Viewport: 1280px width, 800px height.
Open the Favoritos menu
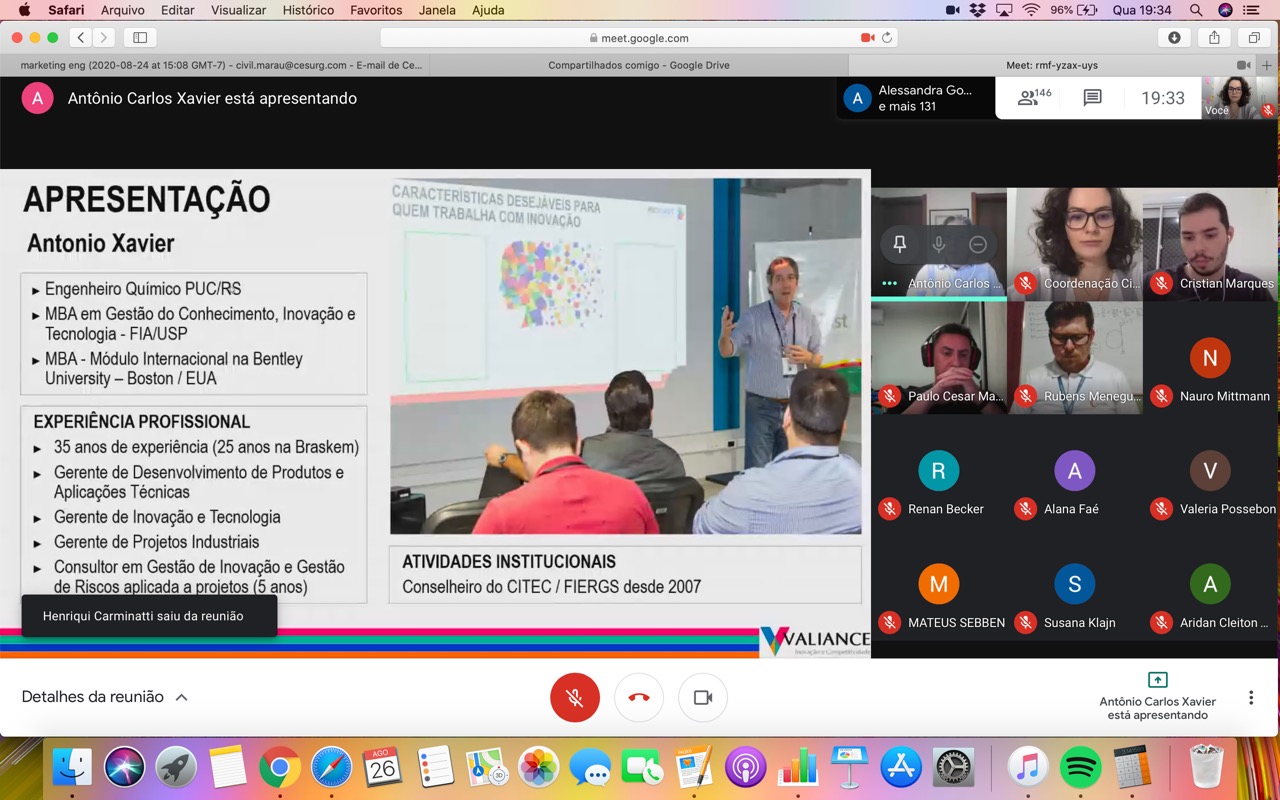click(x=376, y=10)
